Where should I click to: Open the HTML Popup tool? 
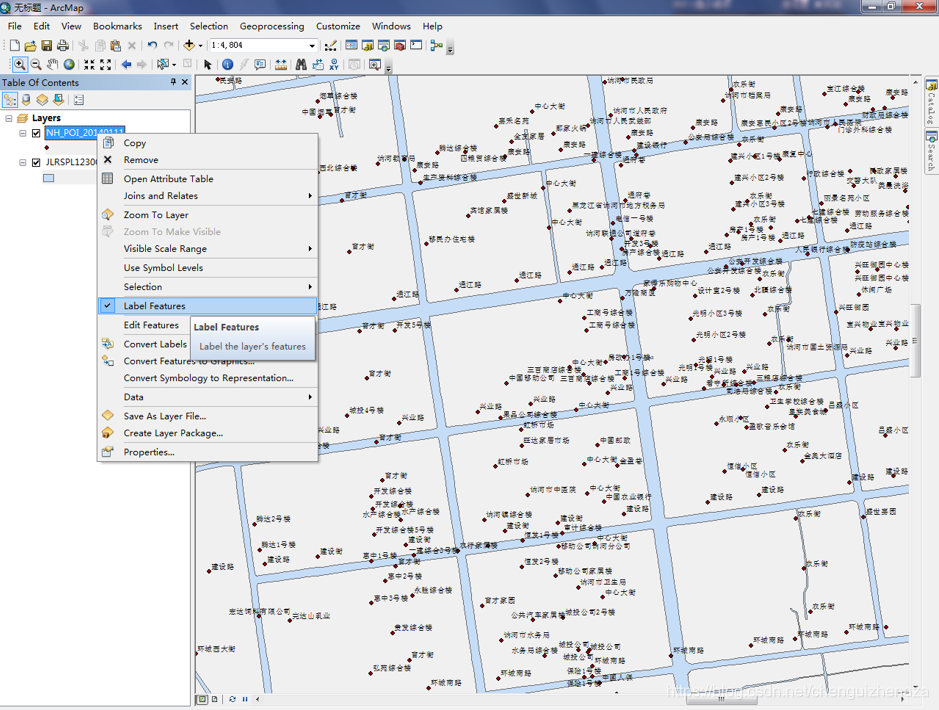point(260,65)
